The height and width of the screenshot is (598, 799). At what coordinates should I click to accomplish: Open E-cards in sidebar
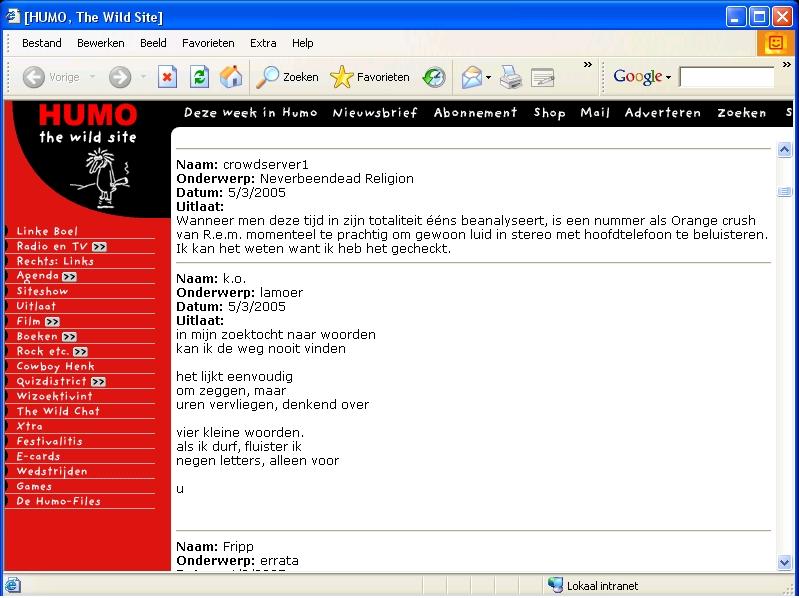[38, 457]
